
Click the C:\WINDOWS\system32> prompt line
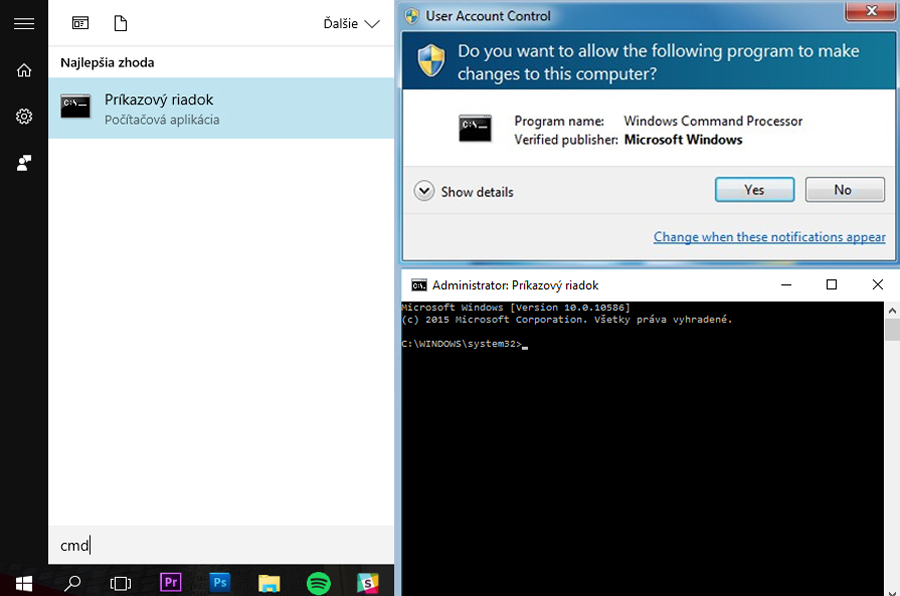(464, 344)
